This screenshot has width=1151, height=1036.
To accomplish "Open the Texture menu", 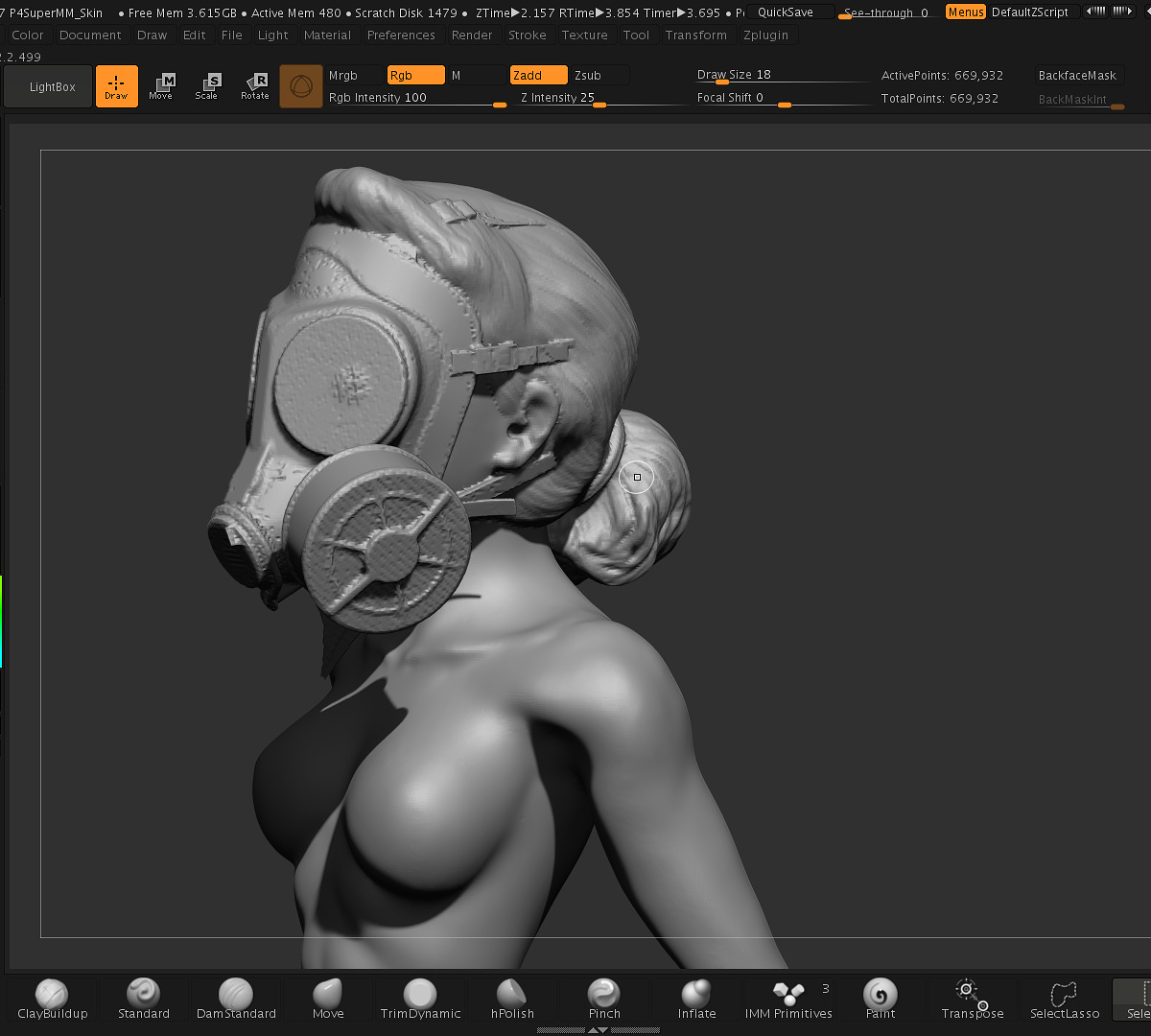I will pyautogui.click(x=585, y=35).
